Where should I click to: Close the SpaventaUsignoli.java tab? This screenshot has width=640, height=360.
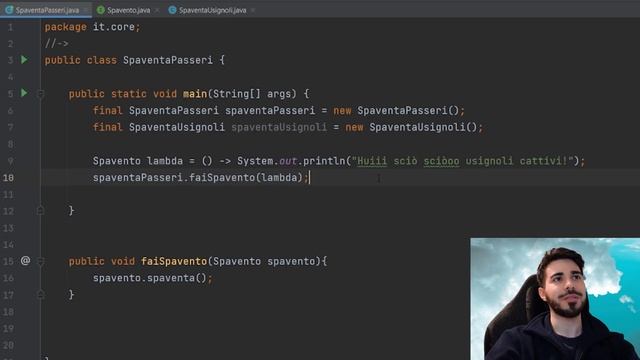[x=253, y=10]
